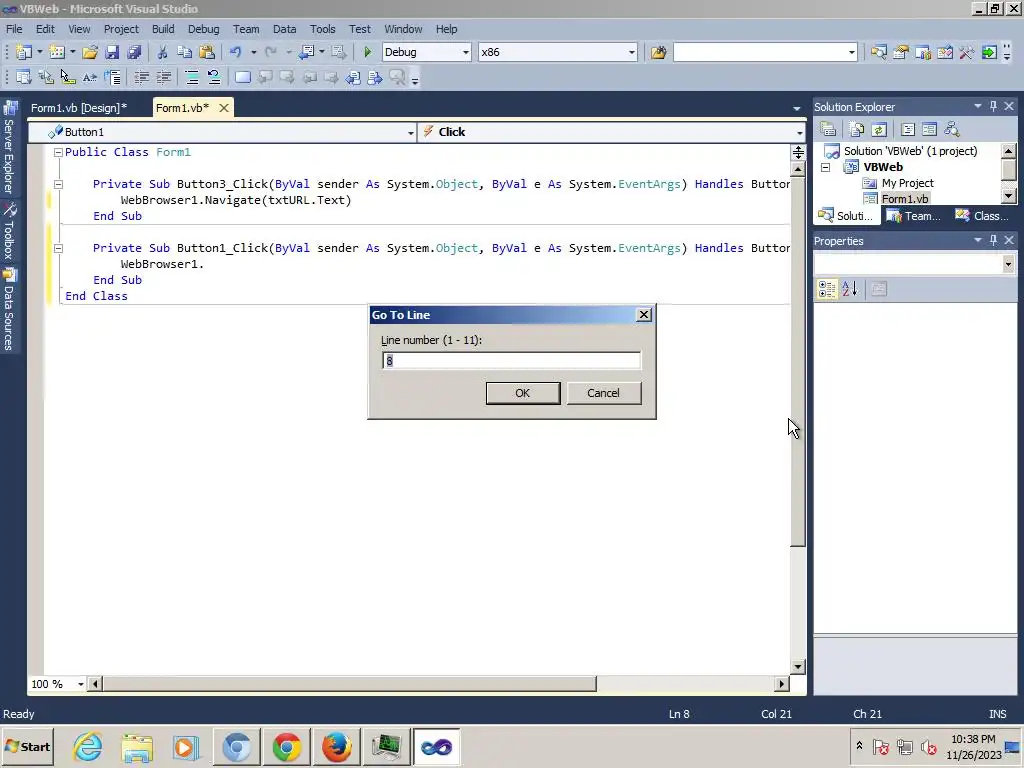Toggle auto-hide pin on Properties panel
This screenshot has height=768, width=1024.
click(993, 240)
